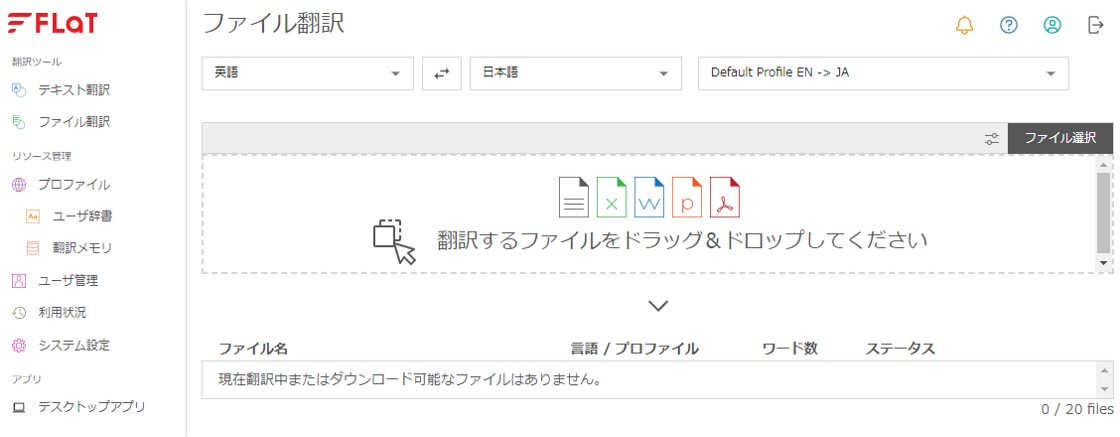Open source language 英語 dropdown
Image resolution: width=1120 pixels, height=437 pixels.
click(308, 74)
